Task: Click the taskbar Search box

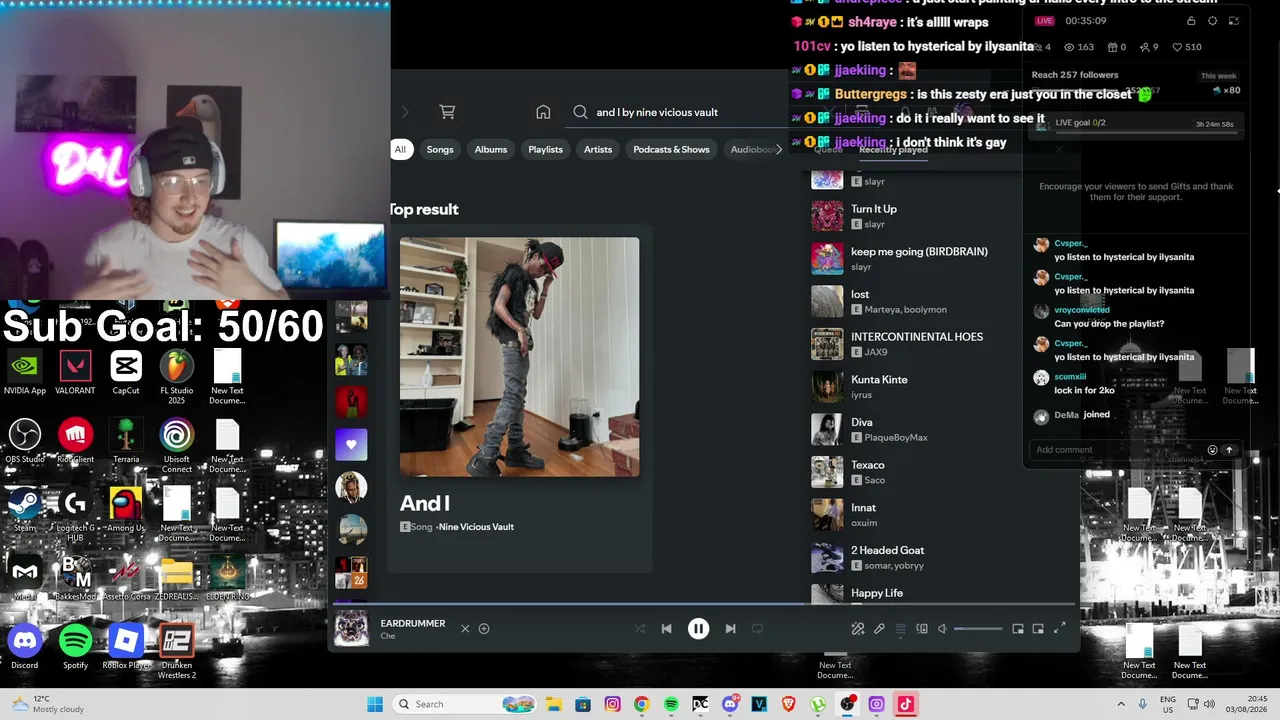Action: (465, 704)
